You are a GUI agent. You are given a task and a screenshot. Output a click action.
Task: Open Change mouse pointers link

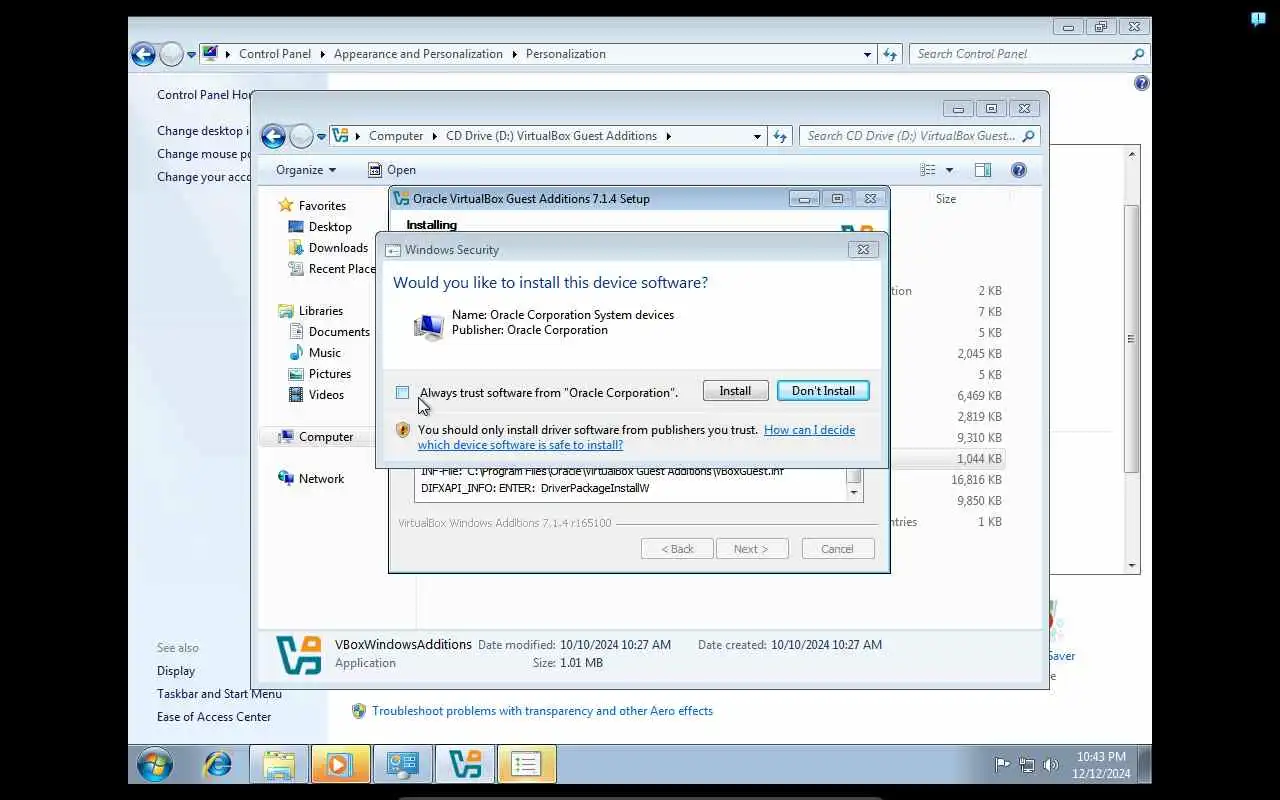(203, 154)
